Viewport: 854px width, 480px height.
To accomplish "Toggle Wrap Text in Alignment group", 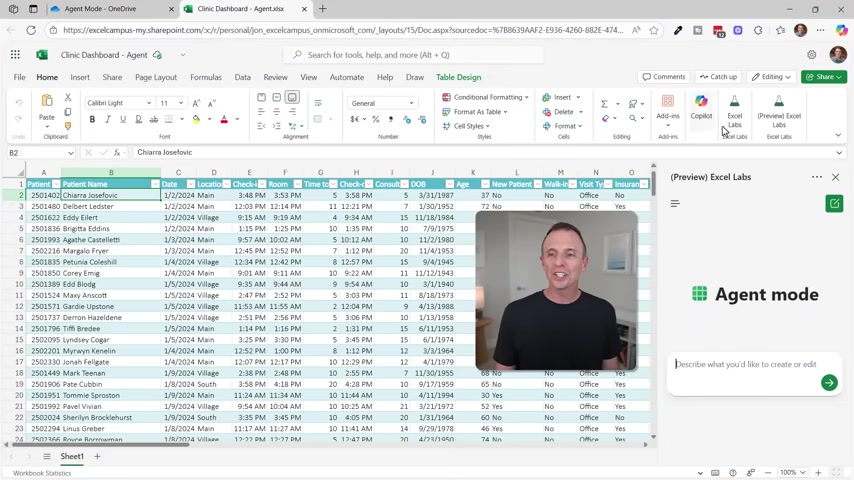I will pos(318,103).
